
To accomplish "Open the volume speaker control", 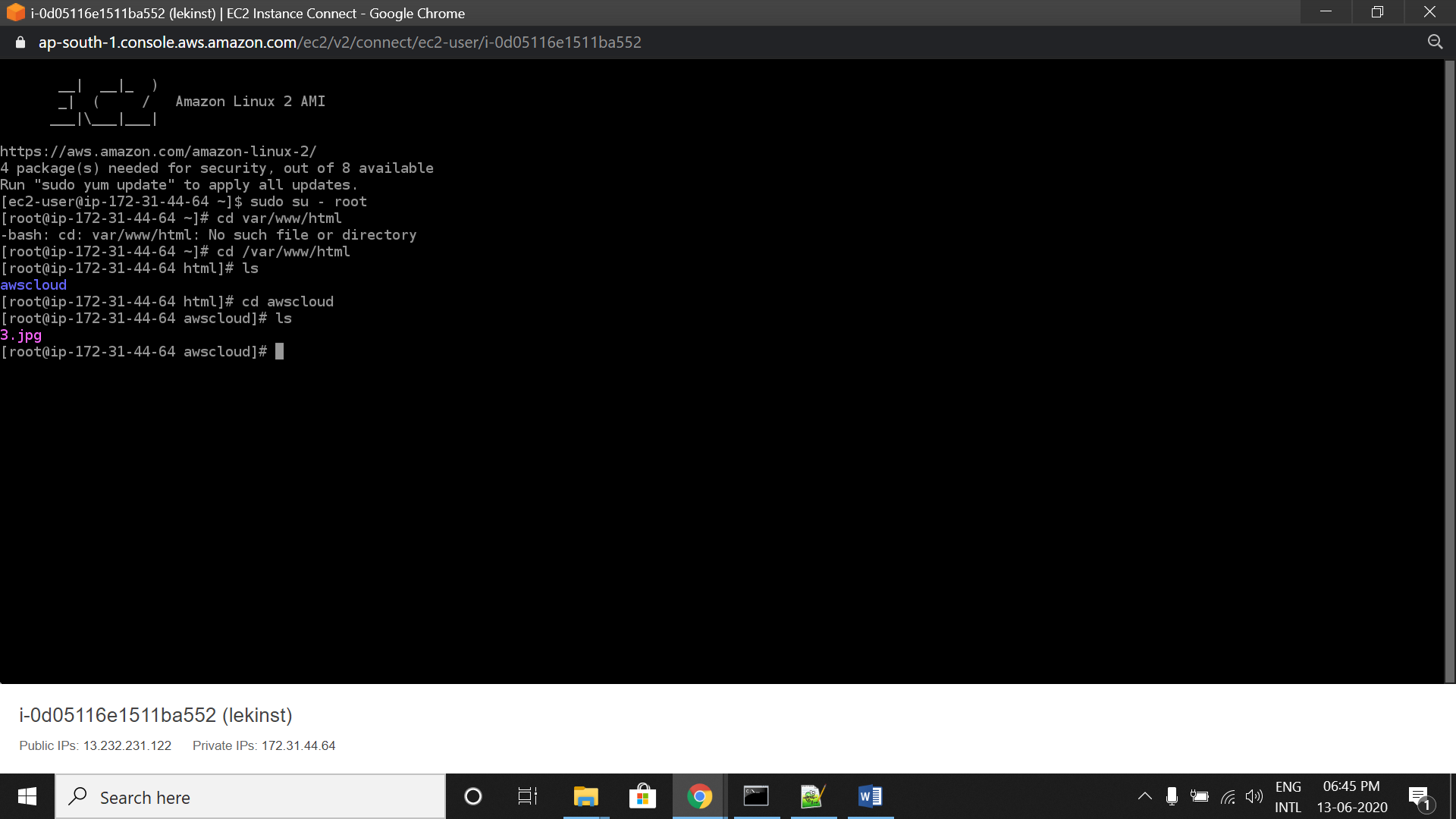I will [x=1254, y=796].
